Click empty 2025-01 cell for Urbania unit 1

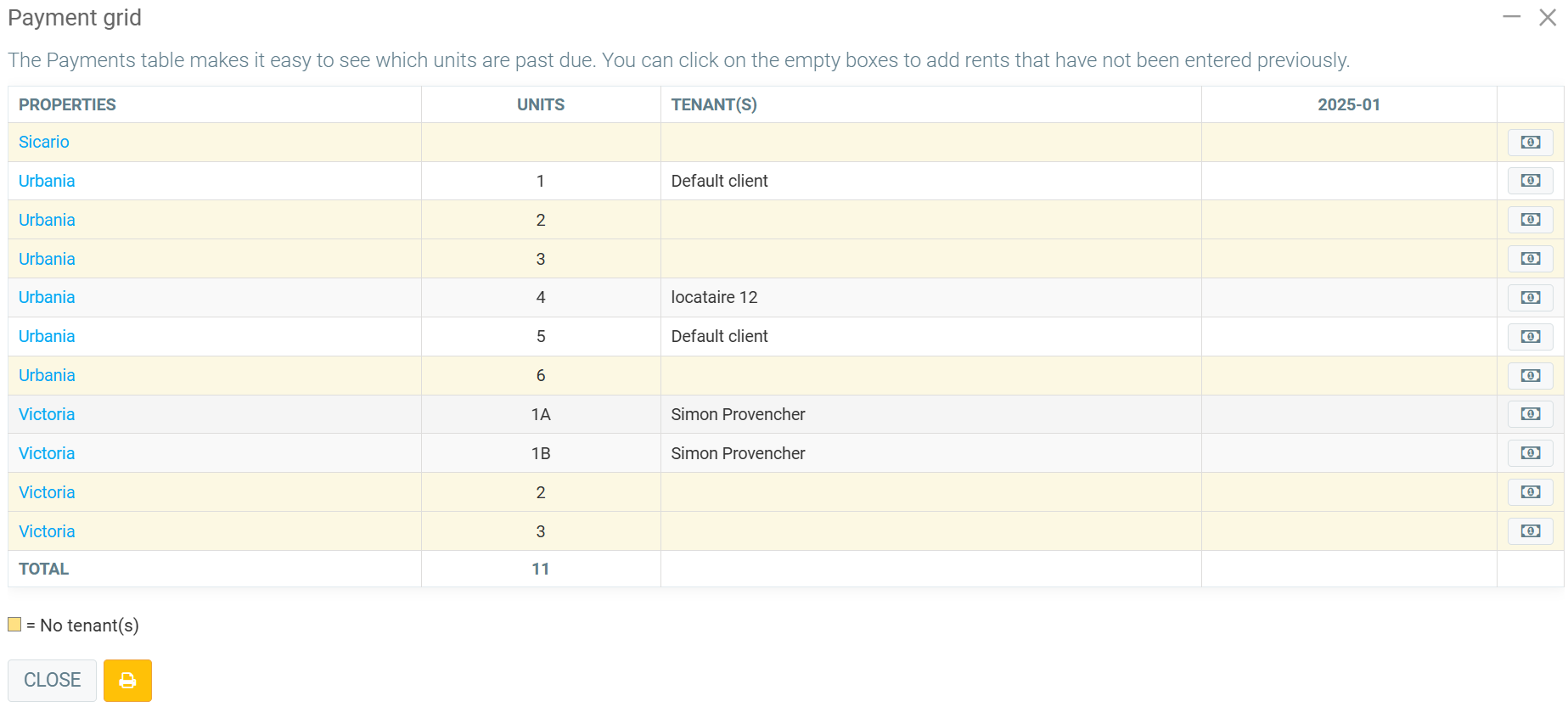click(1348, 181)
